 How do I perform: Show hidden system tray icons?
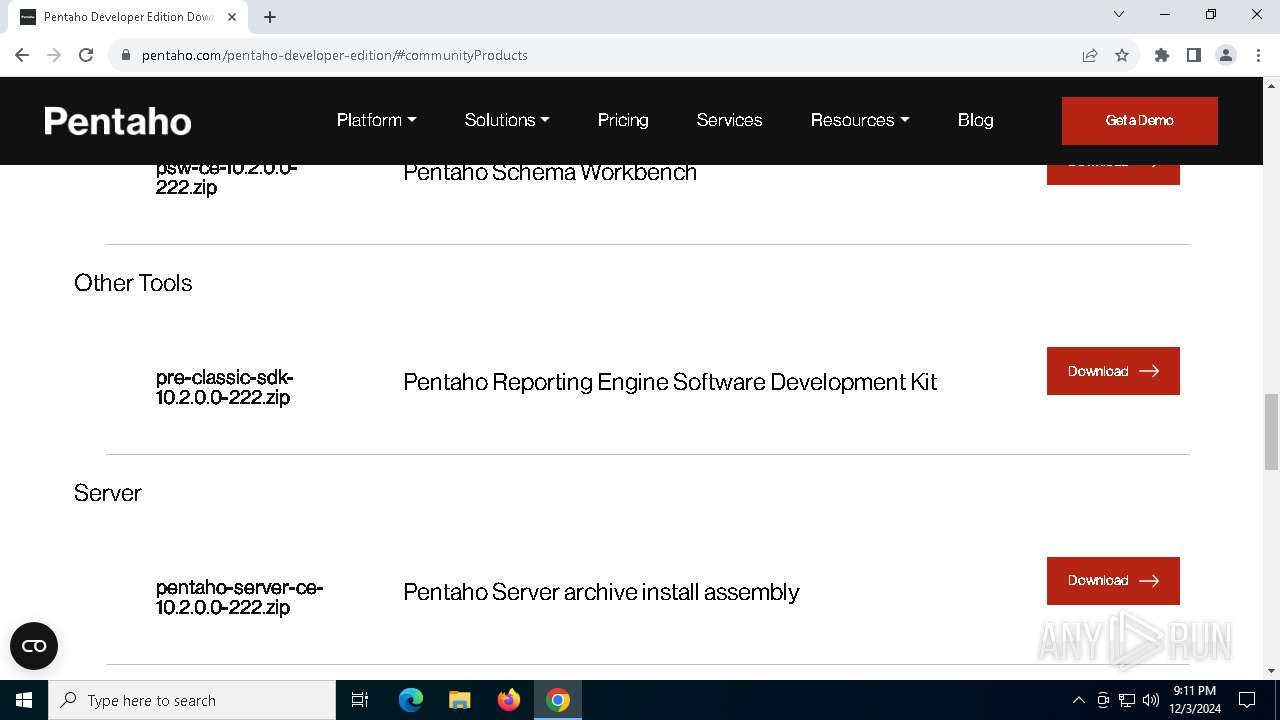coord(1078,700)
